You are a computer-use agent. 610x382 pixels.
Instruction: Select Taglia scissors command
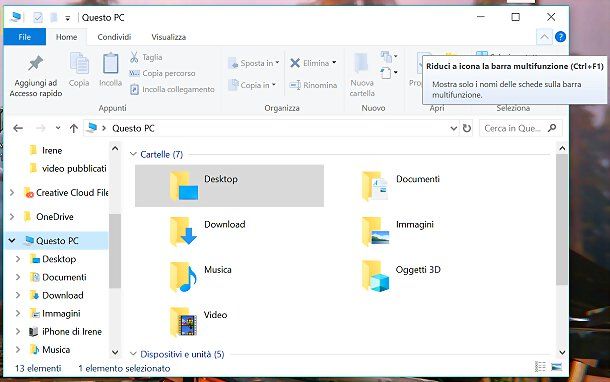tap(146, 57)
